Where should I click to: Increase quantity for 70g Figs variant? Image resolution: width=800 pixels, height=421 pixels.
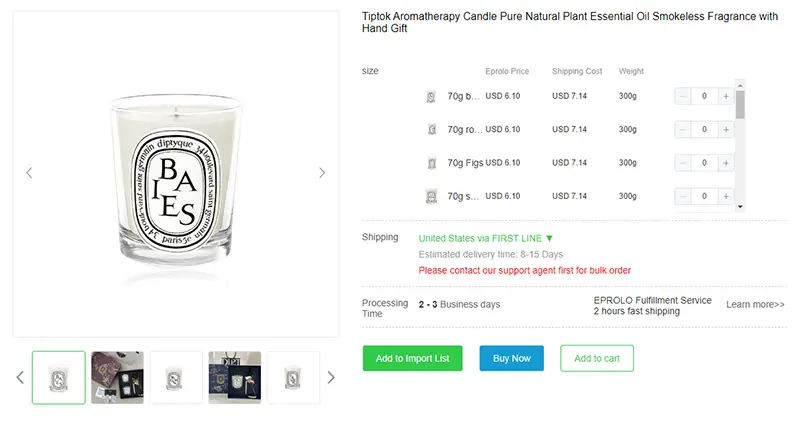[x=726, y=163]
